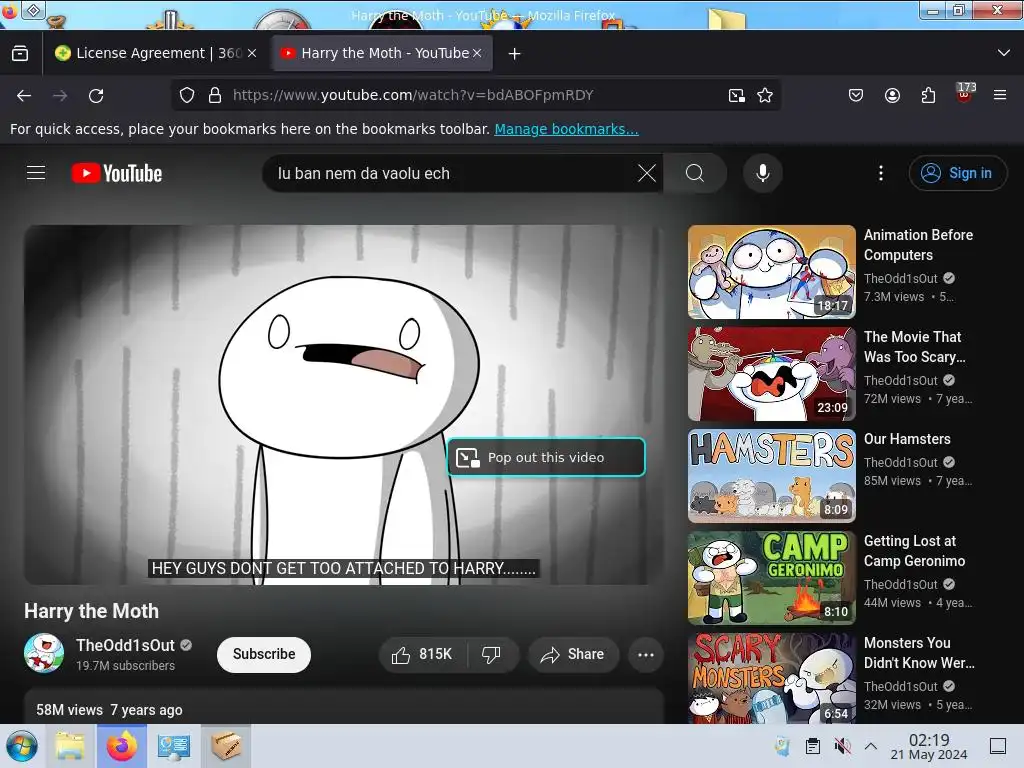This screenshot has width=1024, height=768.
Task: Open The Movie That Was Too Scary thumbnail
Action: (771, 374)
